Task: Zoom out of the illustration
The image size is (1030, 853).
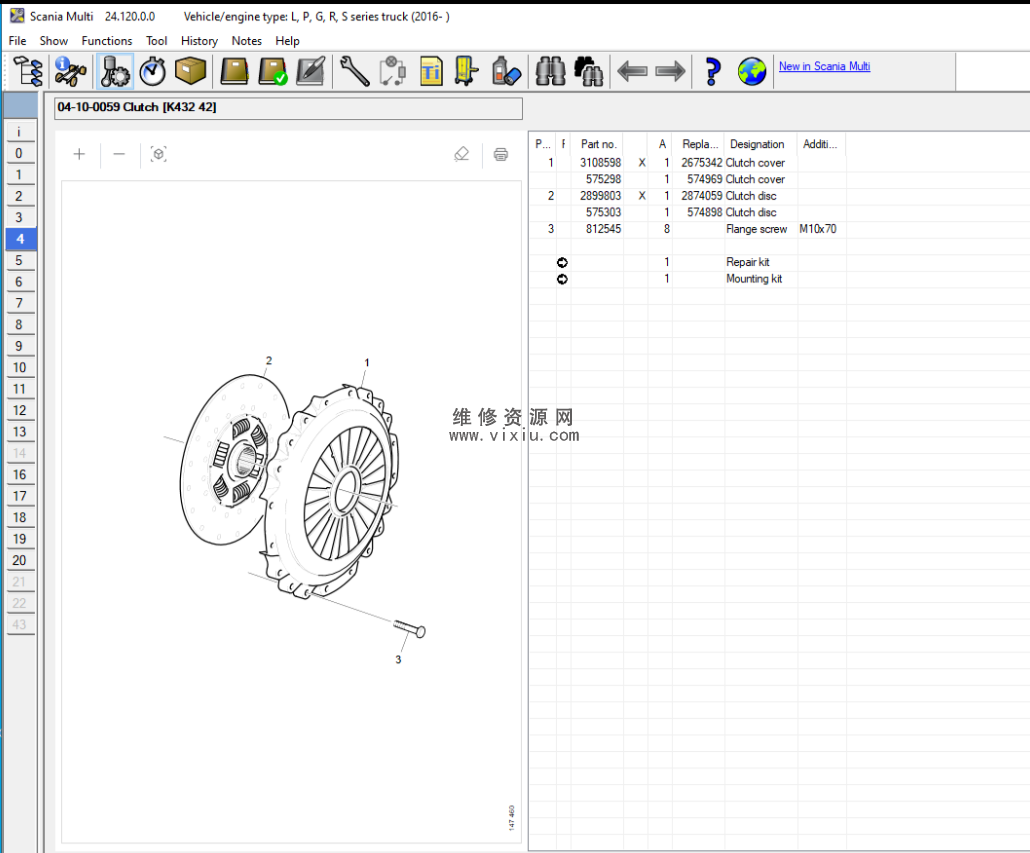Action: point(119,154)
